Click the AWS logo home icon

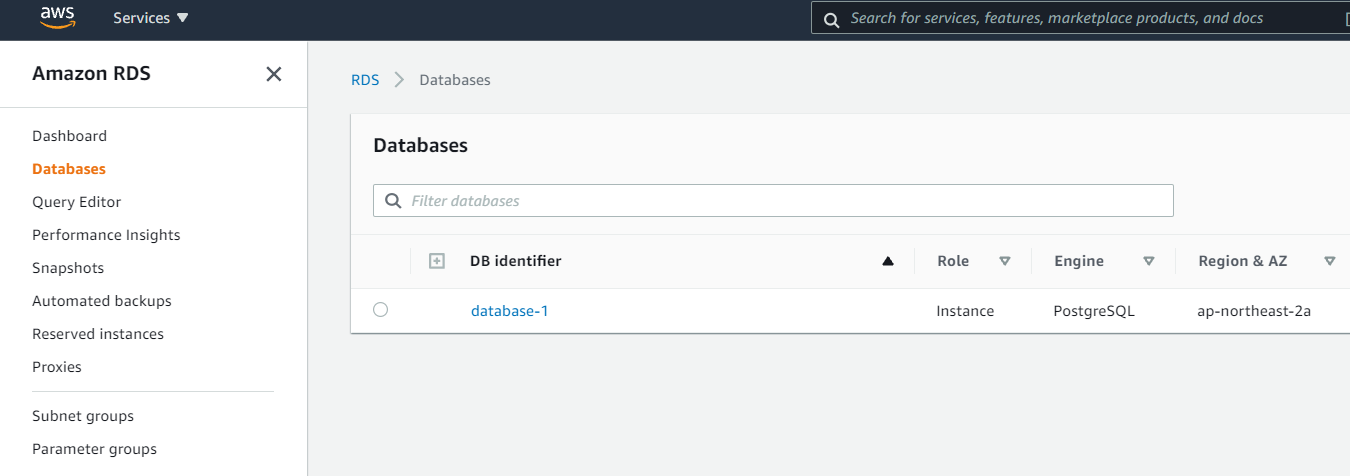click(58, 18)
